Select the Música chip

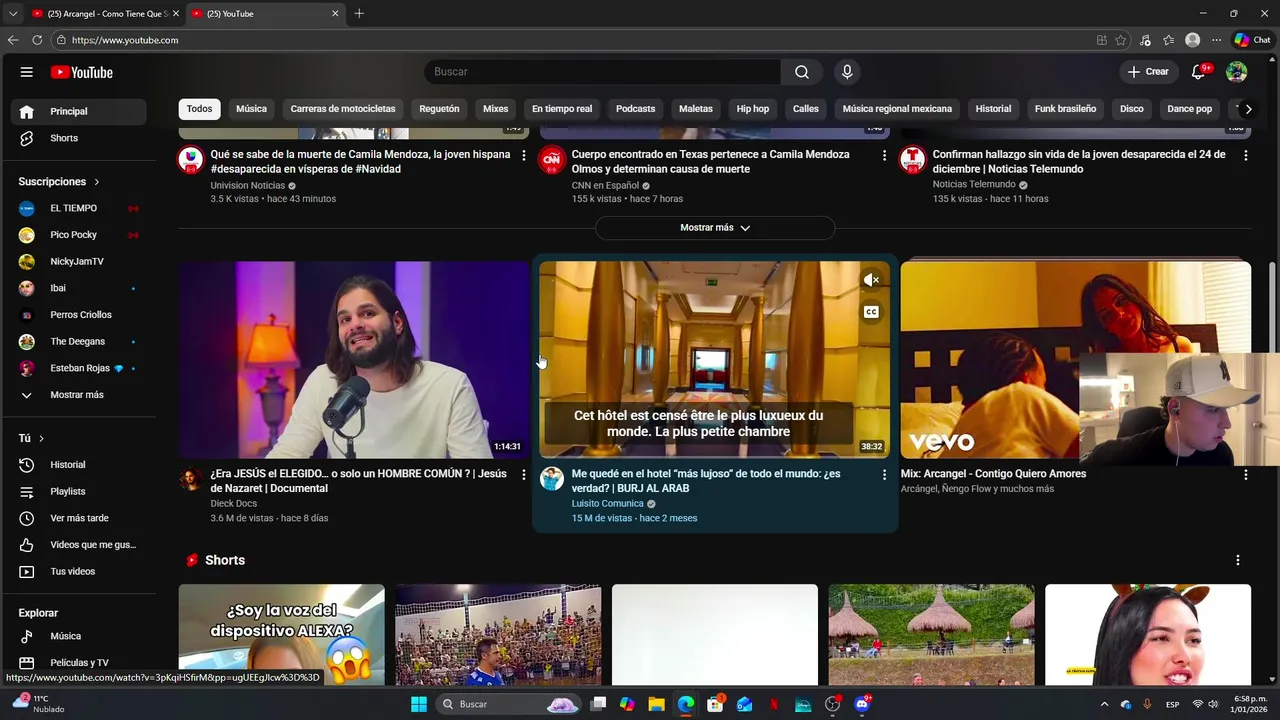tap(251, 109)
